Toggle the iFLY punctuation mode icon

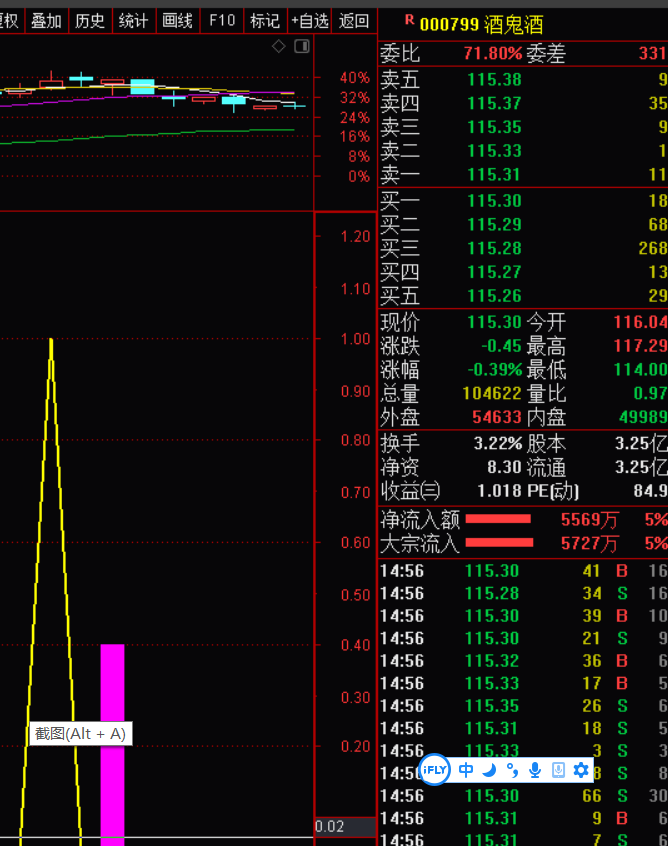pyautogui.click(x=512, y=770)
